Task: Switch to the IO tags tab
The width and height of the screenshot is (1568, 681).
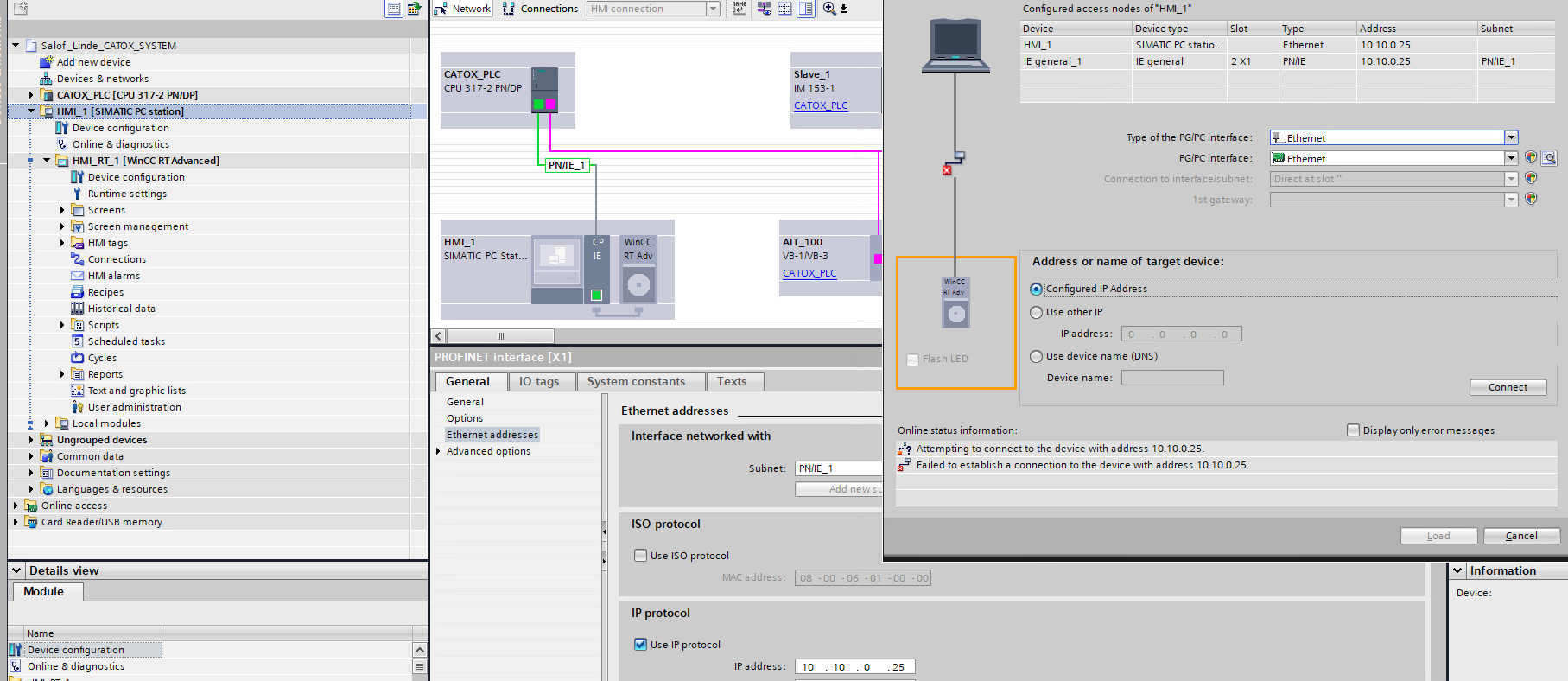Action: pyautogui.click(x=538, y=381)
